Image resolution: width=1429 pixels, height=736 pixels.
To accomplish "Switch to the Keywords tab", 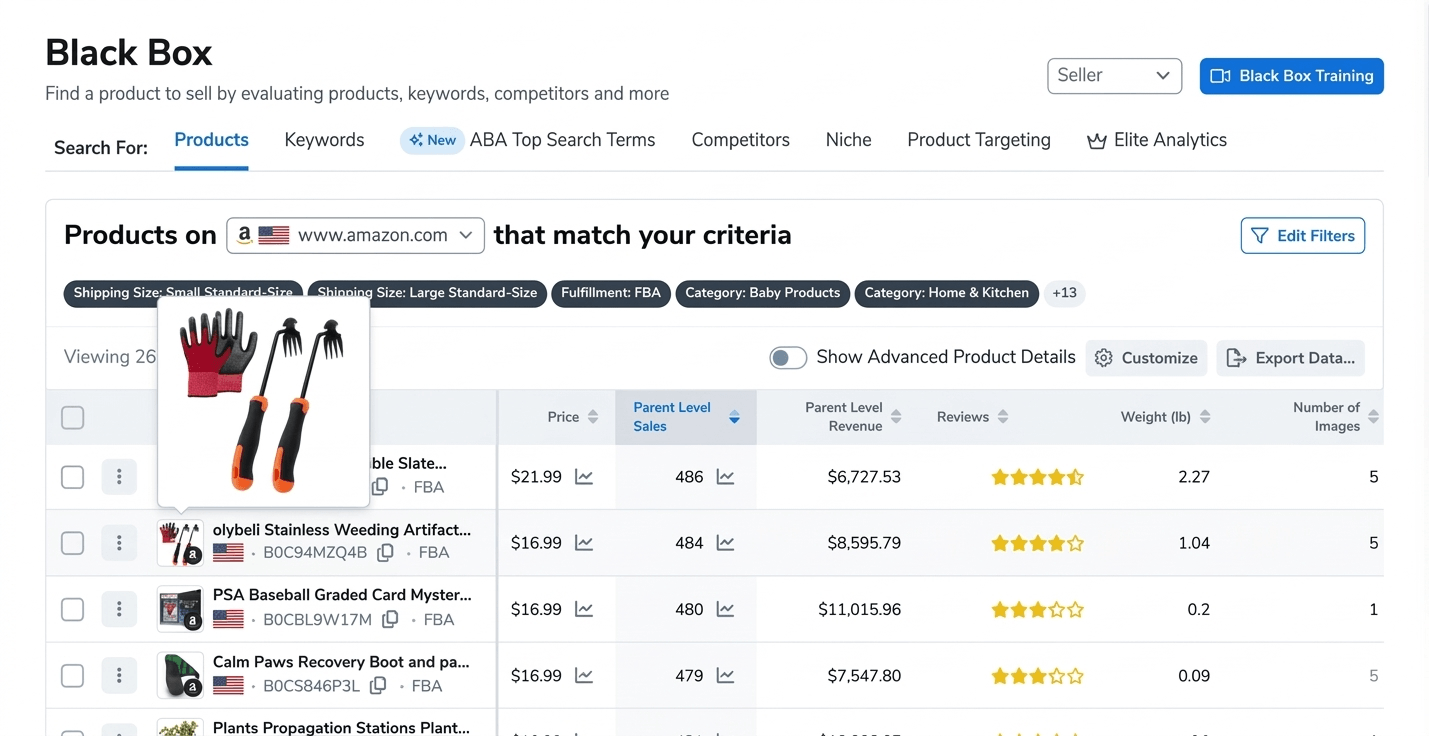I will coord(324,140).
